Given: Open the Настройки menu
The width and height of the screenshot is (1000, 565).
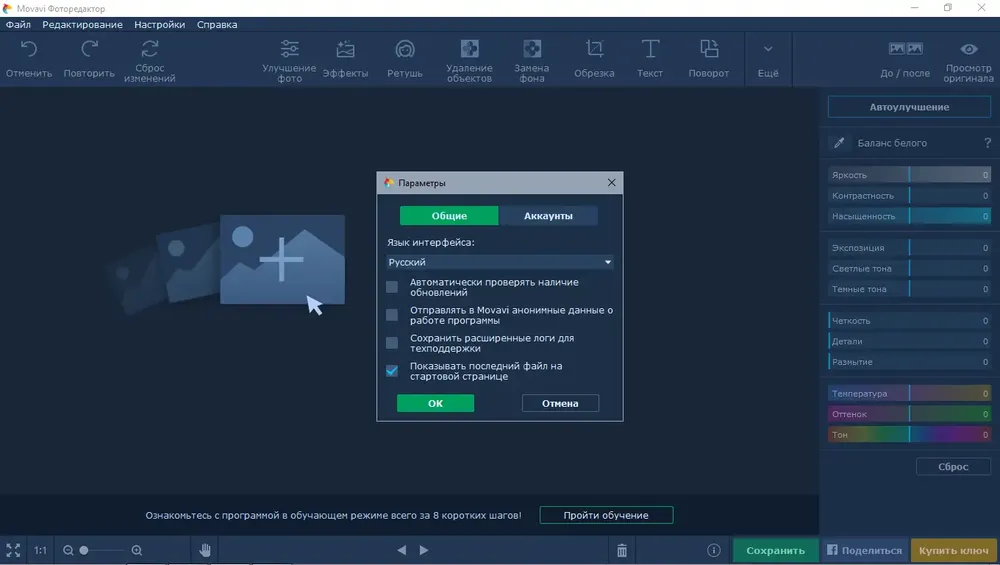Looking at the screenshot, I should click(160, 24).
